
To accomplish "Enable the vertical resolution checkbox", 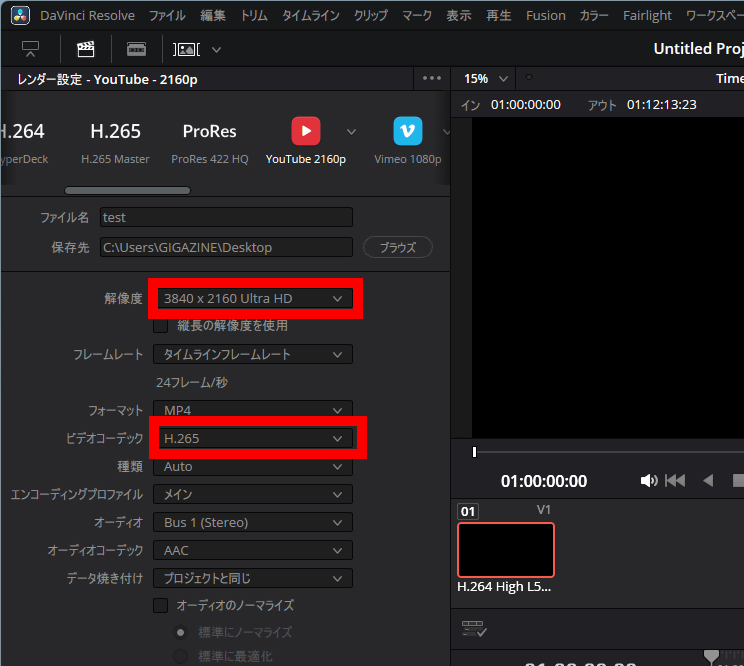I will [x=160, y=325].
